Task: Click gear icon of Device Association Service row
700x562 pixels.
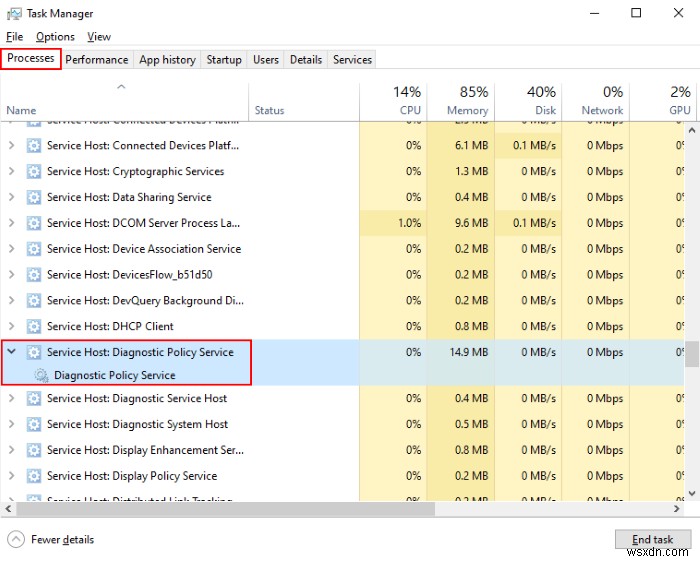Action: pyautogui.click(x=34, y=249)
